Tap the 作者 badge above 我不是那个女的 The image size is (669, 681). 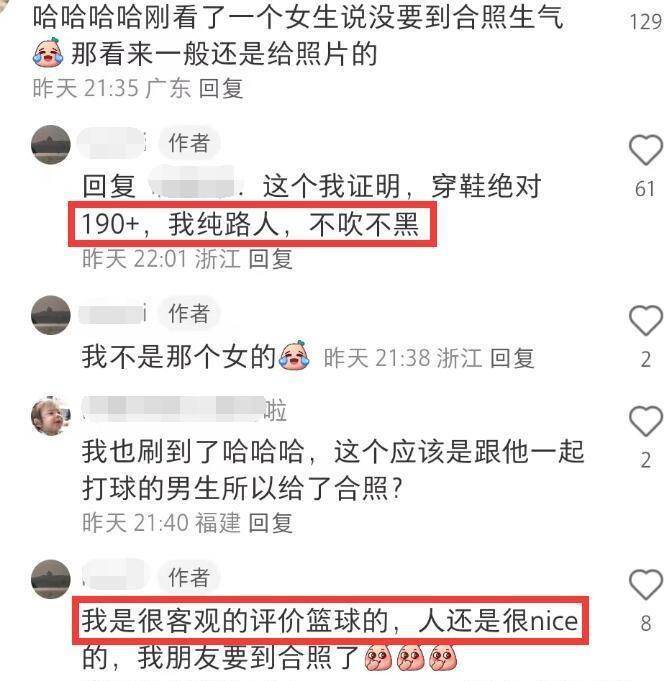coord(189,313)
